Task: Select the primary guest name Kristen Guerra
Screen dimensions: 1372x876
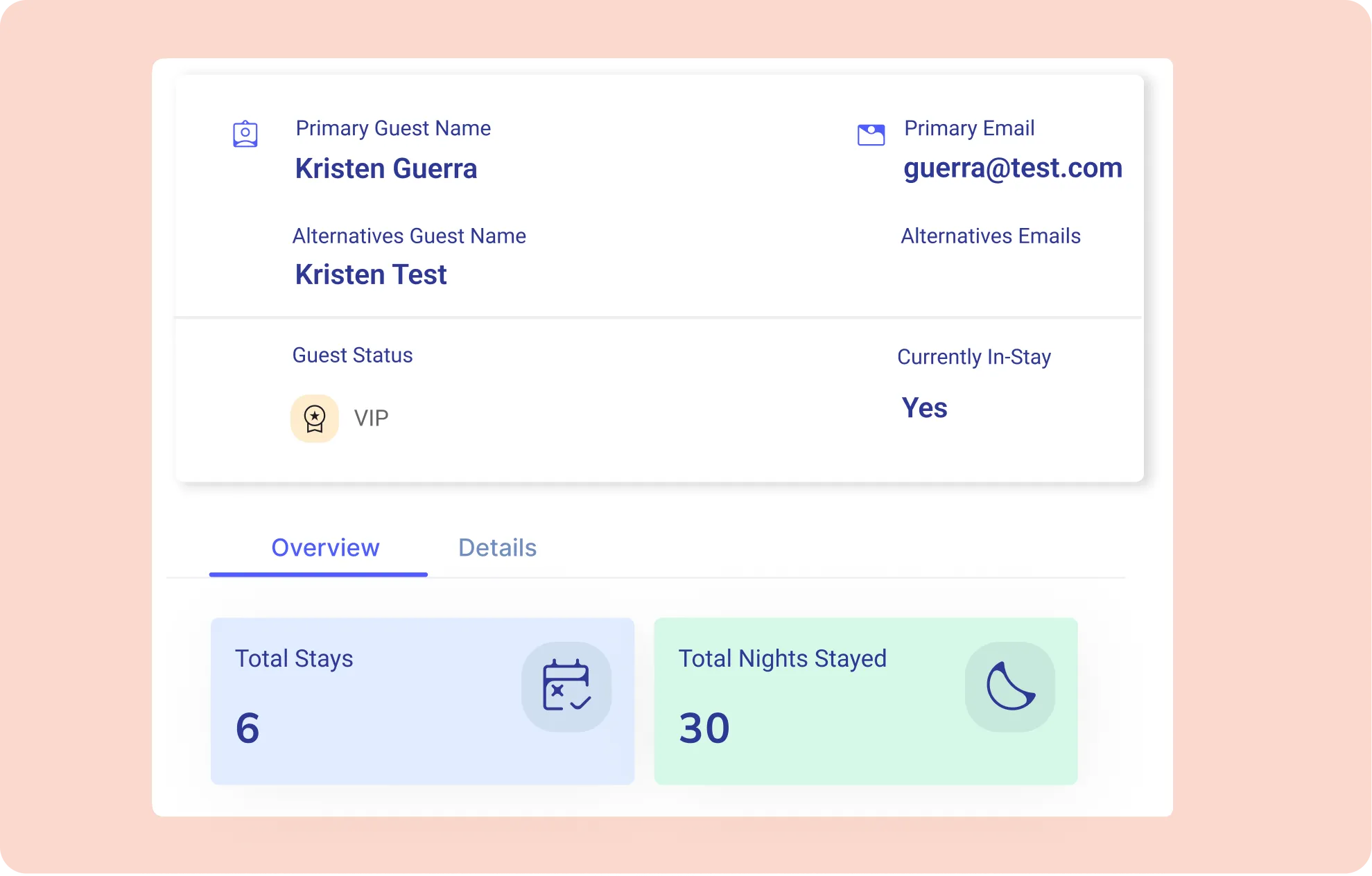Action: [x=386, y=168]
